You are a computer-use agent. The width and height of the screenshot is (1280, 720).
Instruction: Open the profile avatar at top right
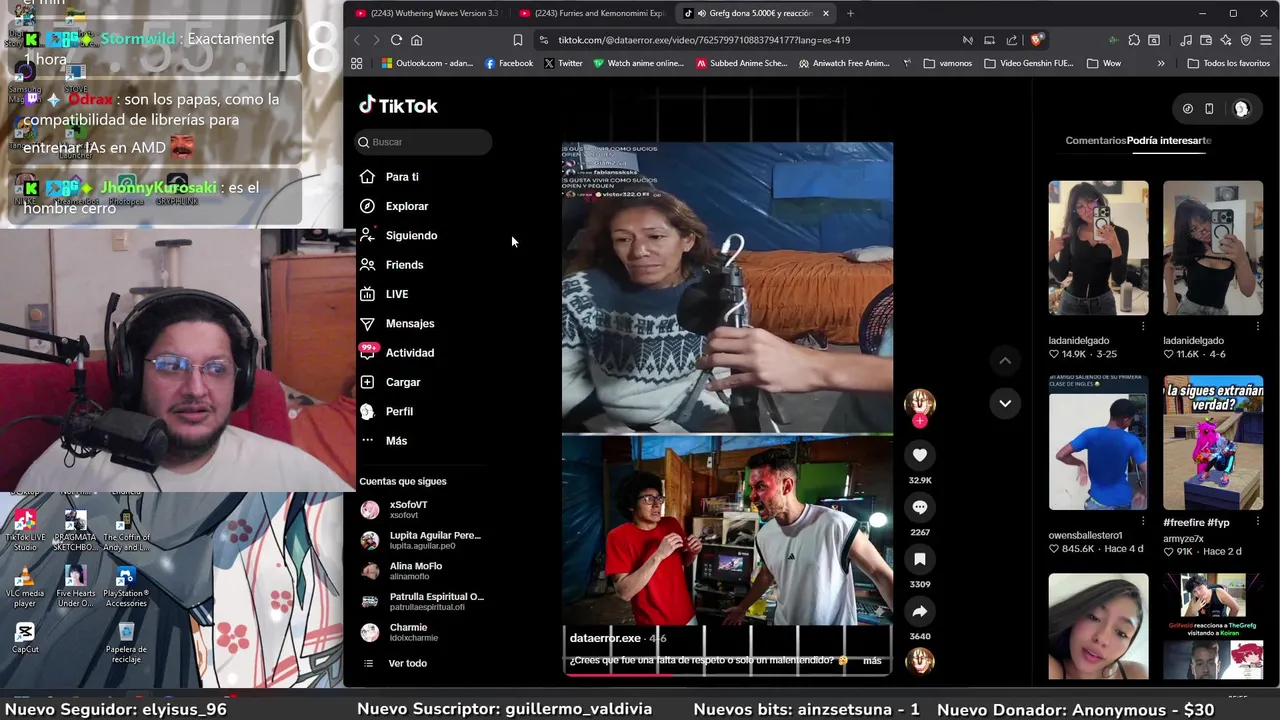point(1241,109)
